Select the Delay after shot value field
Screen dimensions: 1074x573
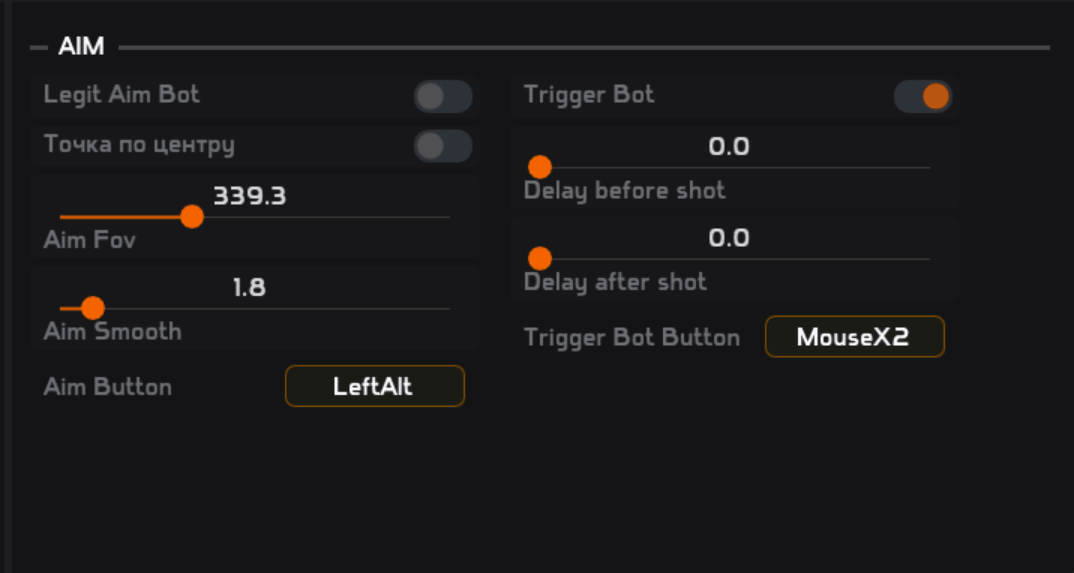[729, 238]
